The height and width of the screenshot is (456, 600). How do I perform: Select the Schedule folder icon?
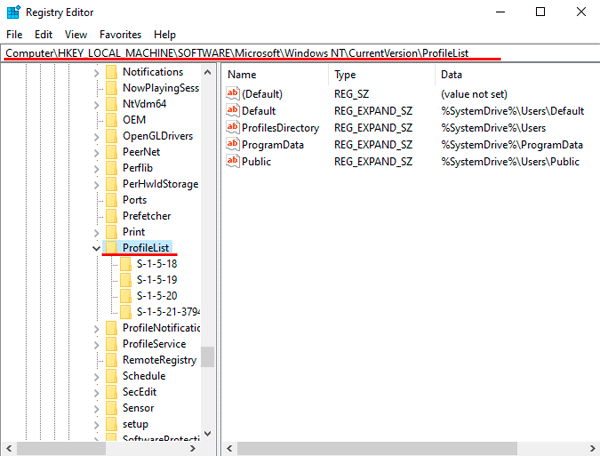(x=111, y=376)
